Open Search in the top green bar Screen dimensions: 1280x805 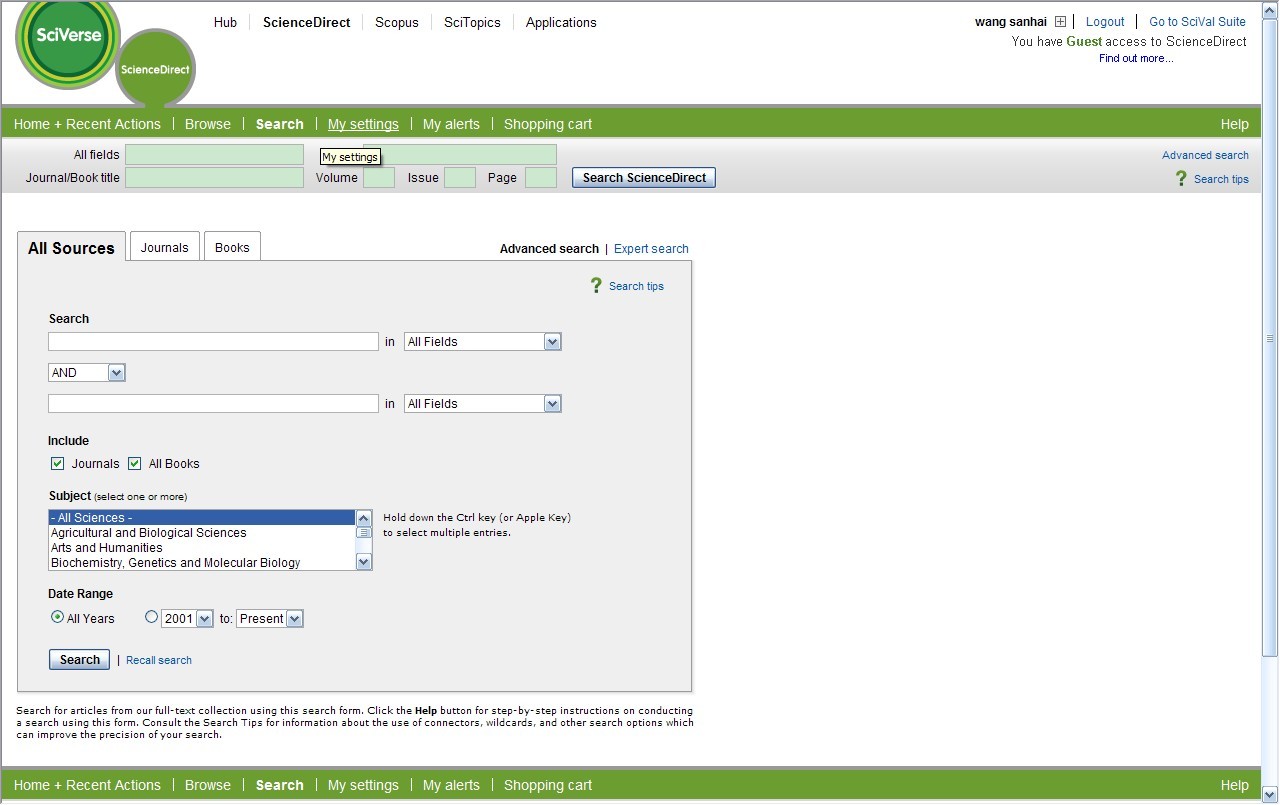pyautogui.click(x=279, y=124)
